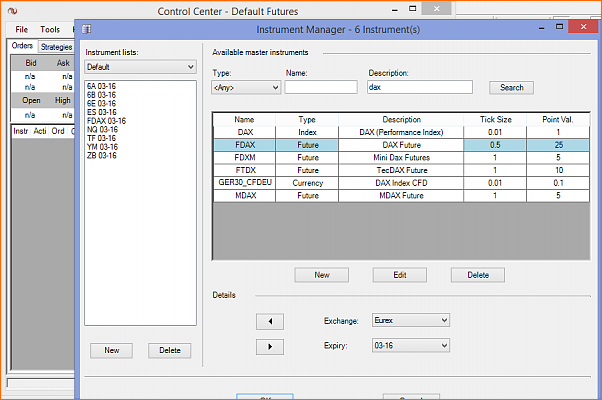Select FDAX 03-16 in instrument list
Image resolution: width=602 pixels, height=400 pixels.
coord(106,121)
